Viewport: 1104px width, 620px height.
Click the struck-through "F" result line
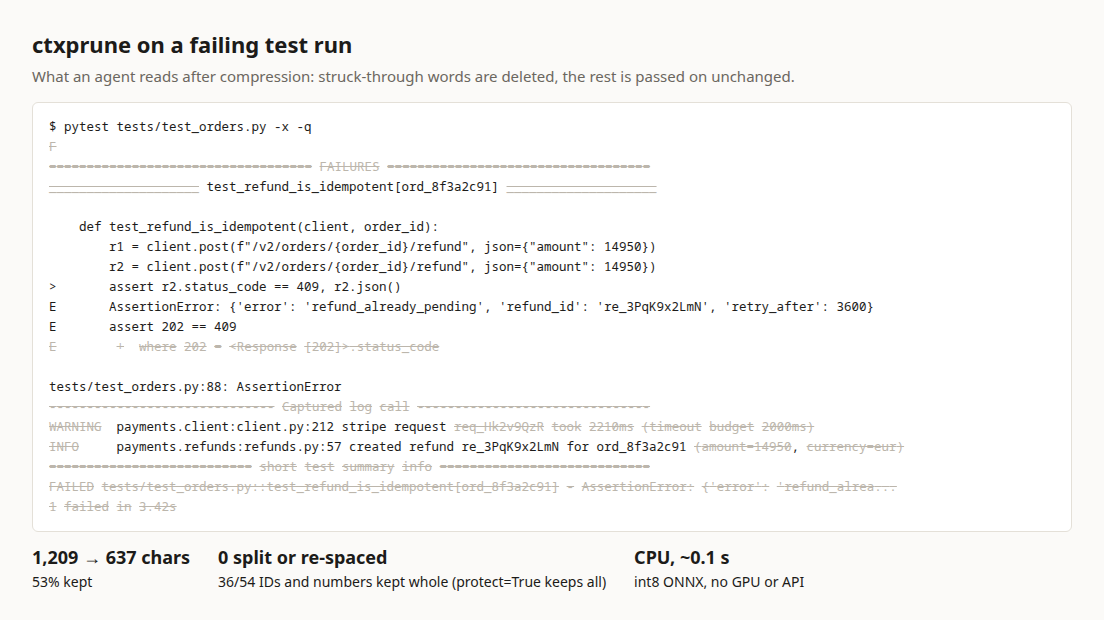tap(53, 147)
